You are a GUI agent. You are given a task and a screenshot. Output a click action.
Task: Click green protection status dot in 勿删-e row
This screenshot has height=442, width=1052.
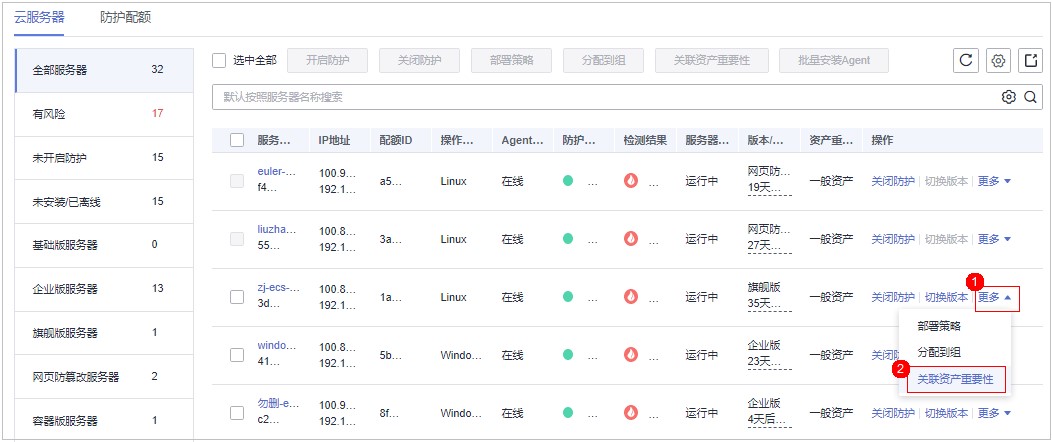coord(568,412)
